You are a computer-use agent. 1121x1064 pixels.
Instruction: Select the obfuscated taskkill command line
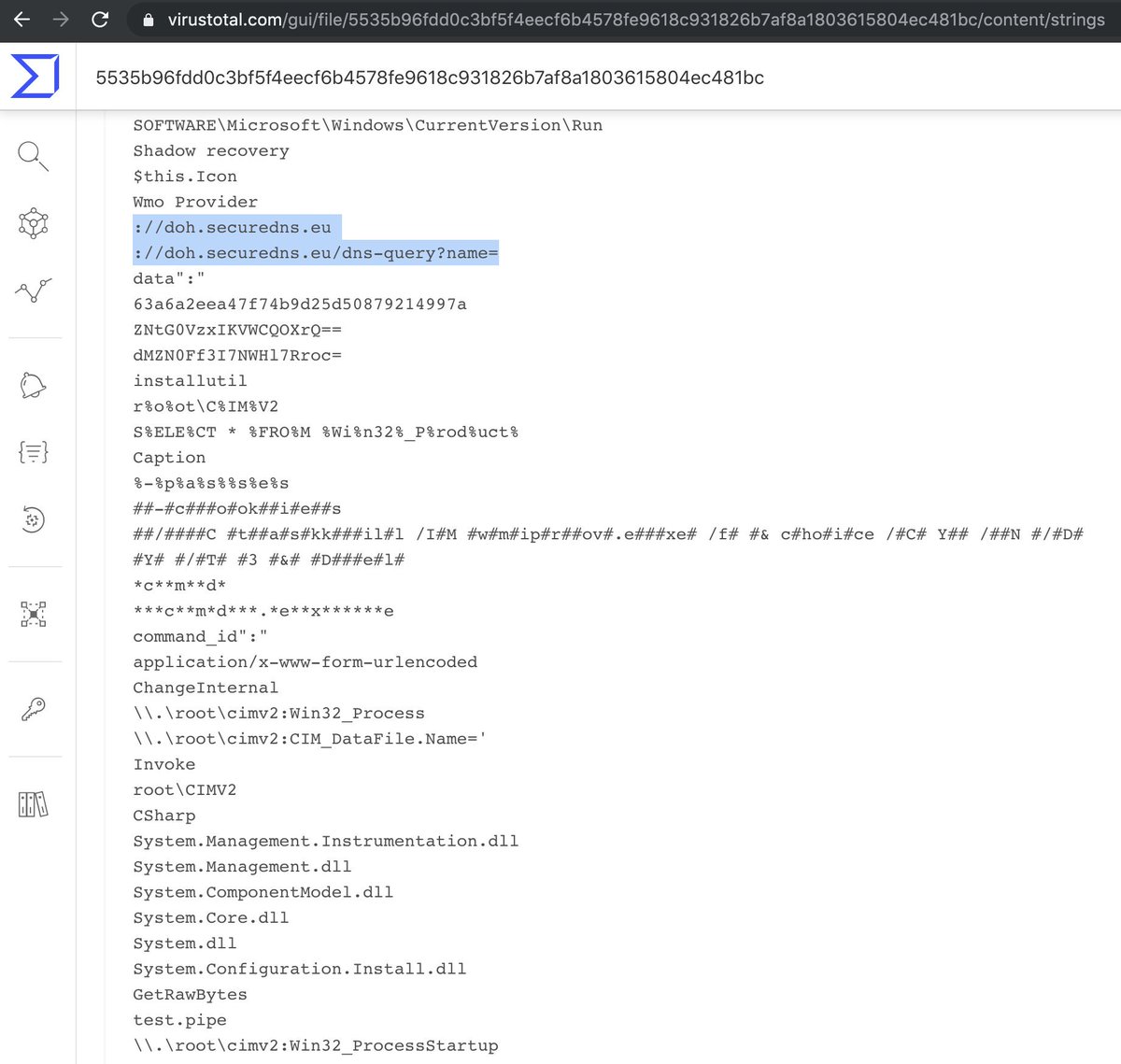[608, 534]
